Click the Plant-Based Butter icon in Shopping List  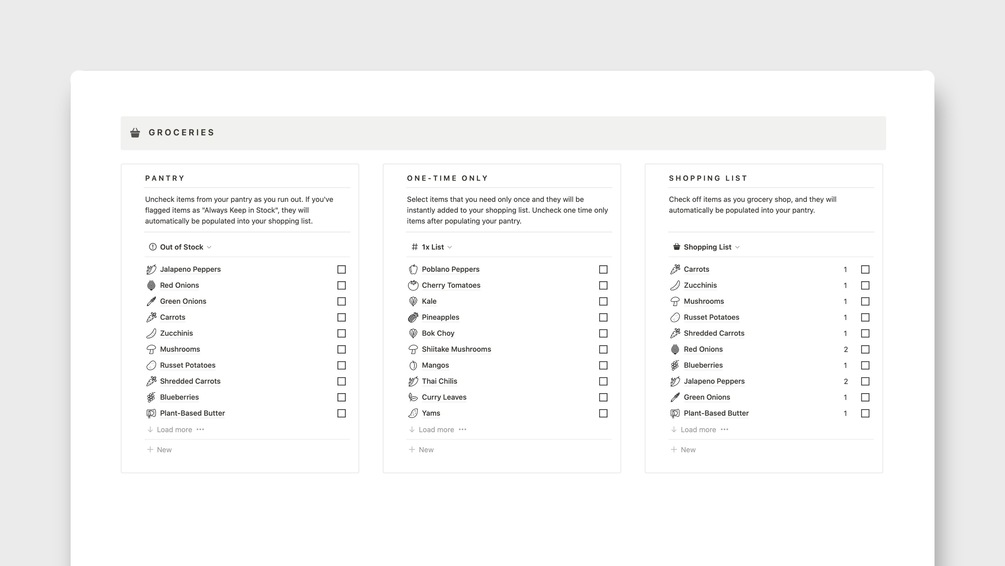[x=676, y=414]
